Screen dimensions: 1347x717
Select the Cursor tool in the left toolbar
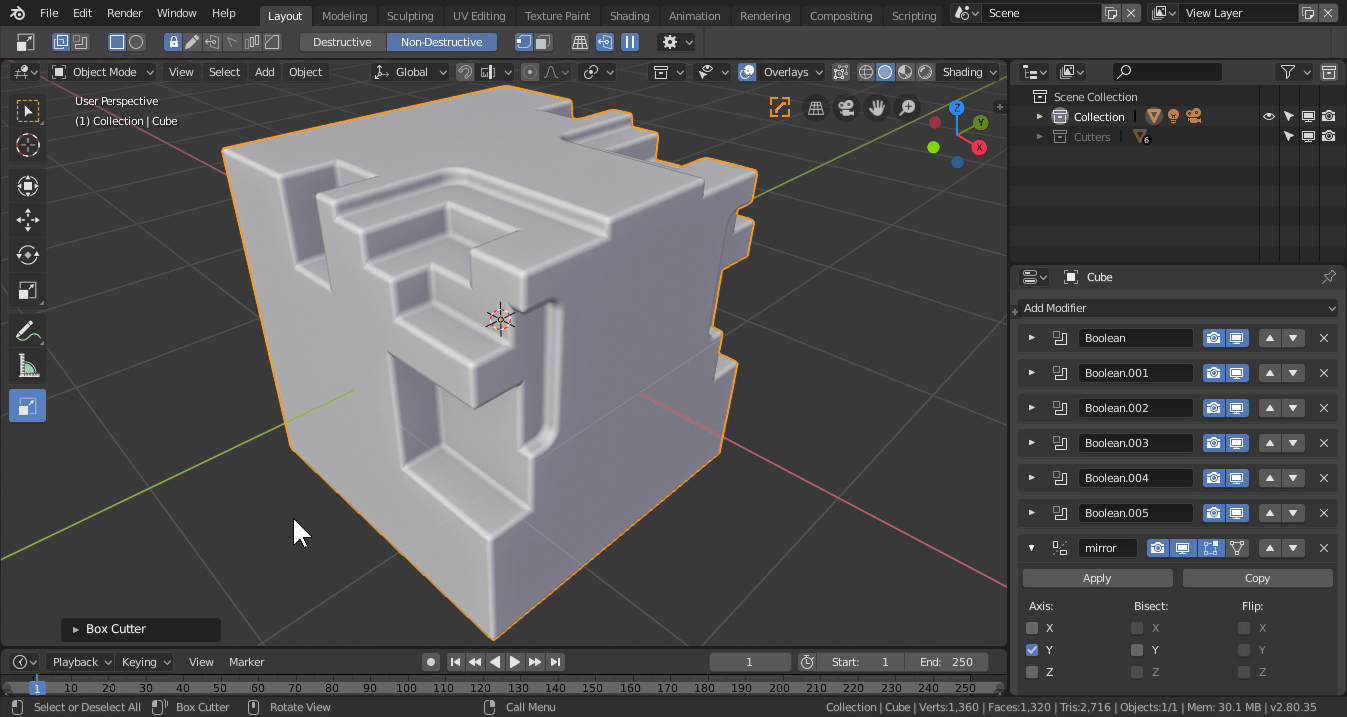(x=27, y=146)
